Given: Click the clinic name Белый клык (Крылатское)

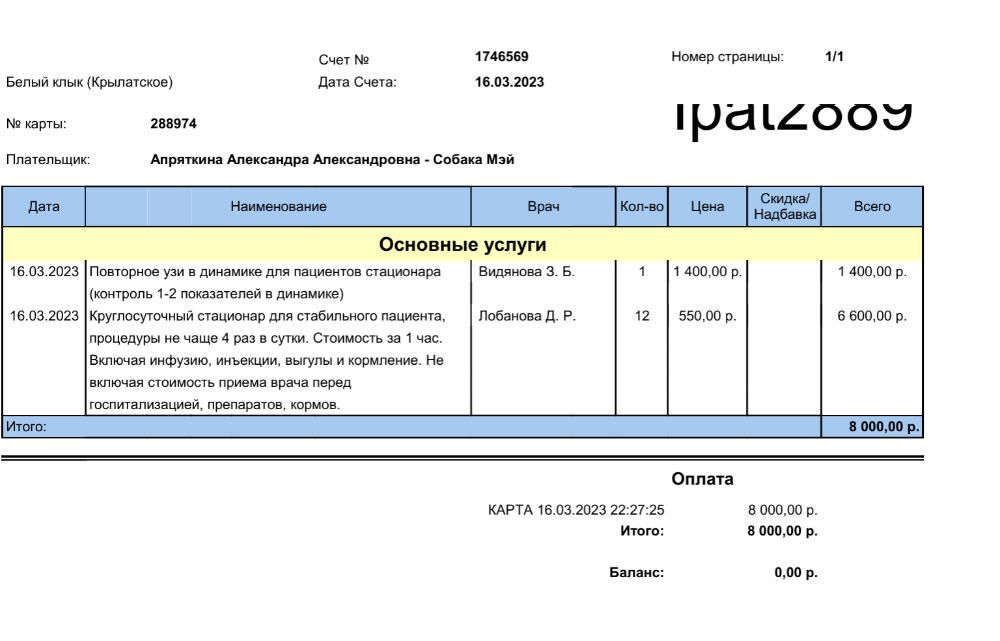Looking at the screenshot, I should [x=90, y=82].
